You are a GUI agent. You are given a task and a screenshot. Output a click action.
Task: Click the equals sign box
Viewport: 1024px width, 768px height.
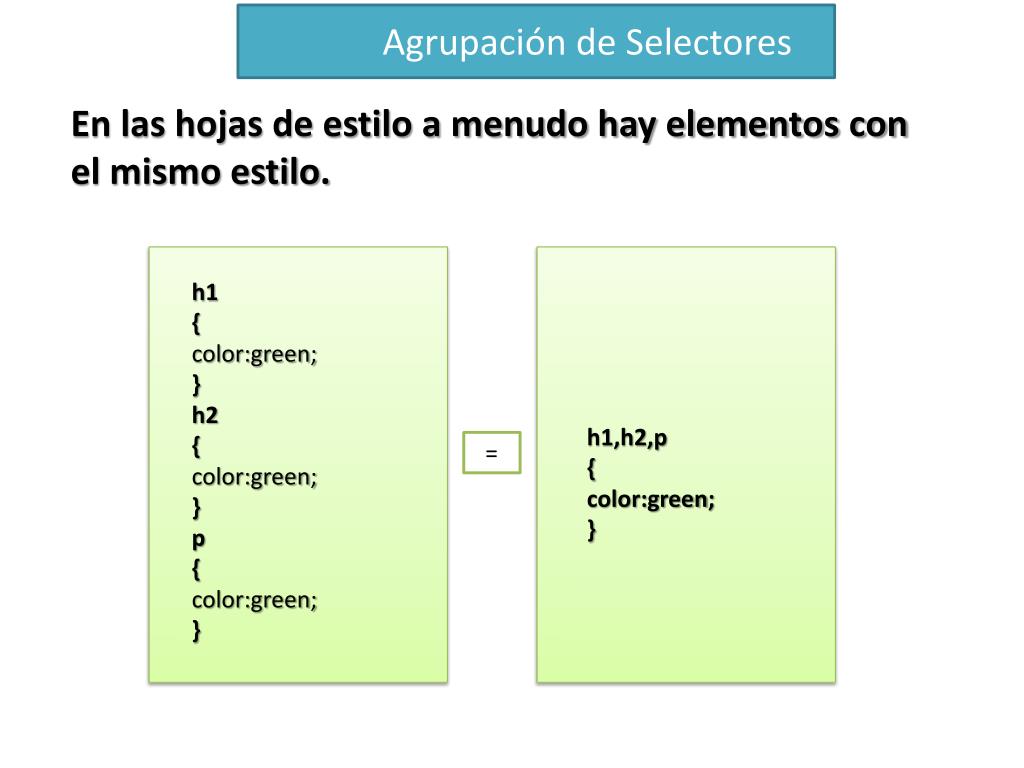491,452
